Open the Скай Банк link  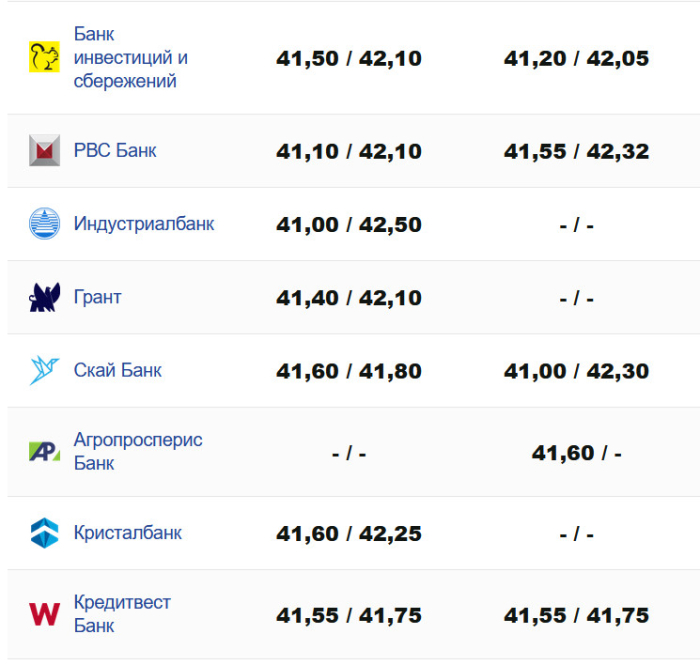(x=118, y=370)
